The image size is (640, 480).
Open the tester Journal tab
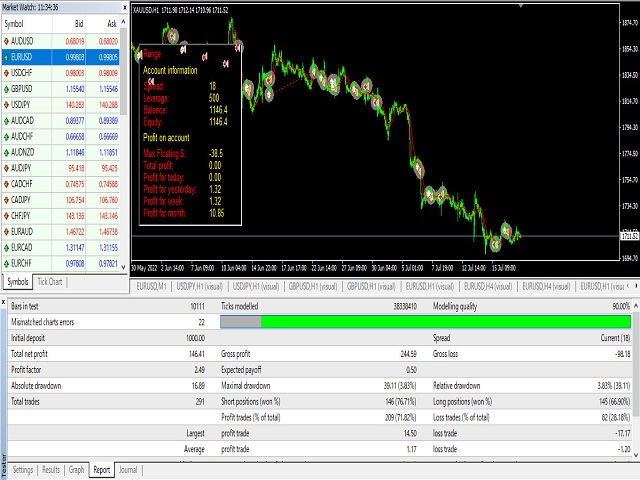pyautogui.click(x=128, y=468)
